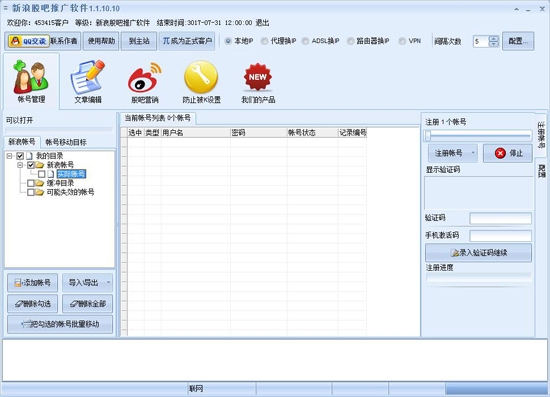Click 成为正式客户 button
550x397 pixels.
pyautogui.click(x=187, y=41)
